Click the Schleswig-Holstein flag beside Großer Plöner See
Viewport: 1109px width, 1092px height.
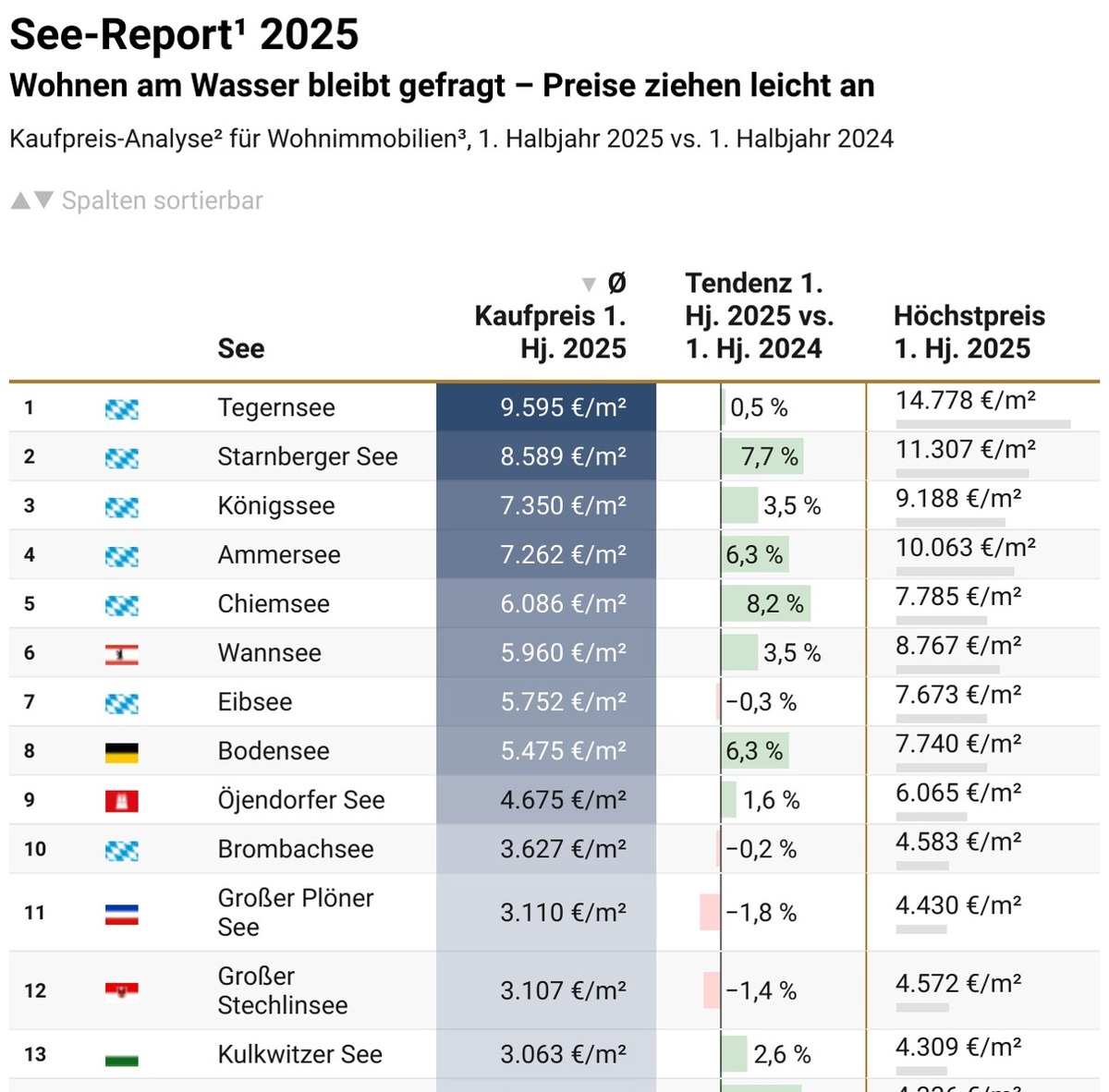coord(122,914)
